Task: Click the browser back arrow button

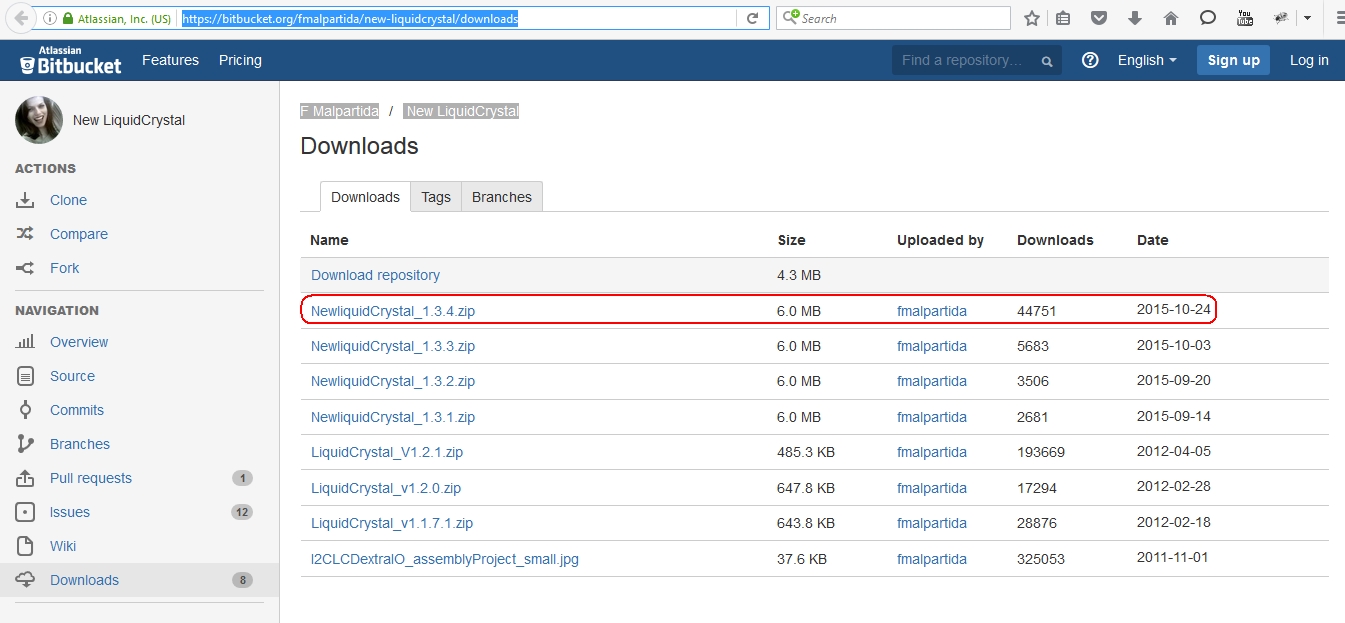Action: [x=21, y=18]
